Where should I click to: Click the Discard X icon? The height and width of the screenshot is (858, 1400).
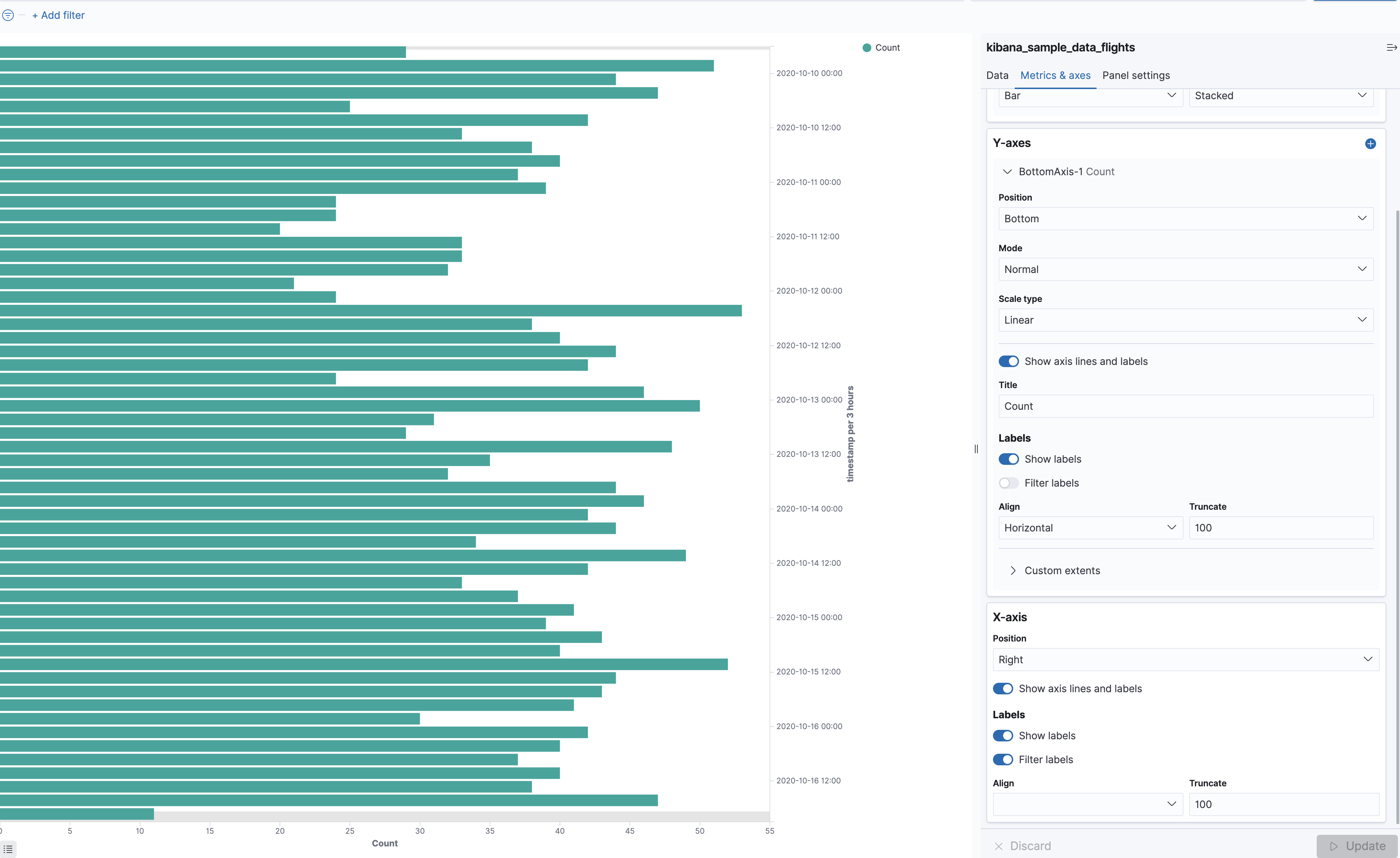click(x=999, y=846)
